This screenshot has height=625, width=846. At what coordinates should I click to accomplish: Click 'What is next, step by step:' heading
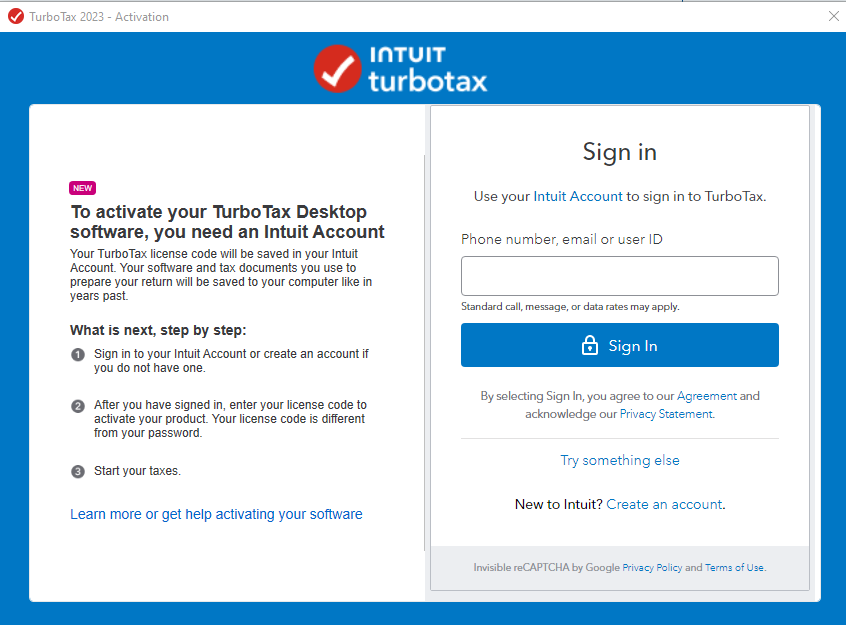[158, 330]
